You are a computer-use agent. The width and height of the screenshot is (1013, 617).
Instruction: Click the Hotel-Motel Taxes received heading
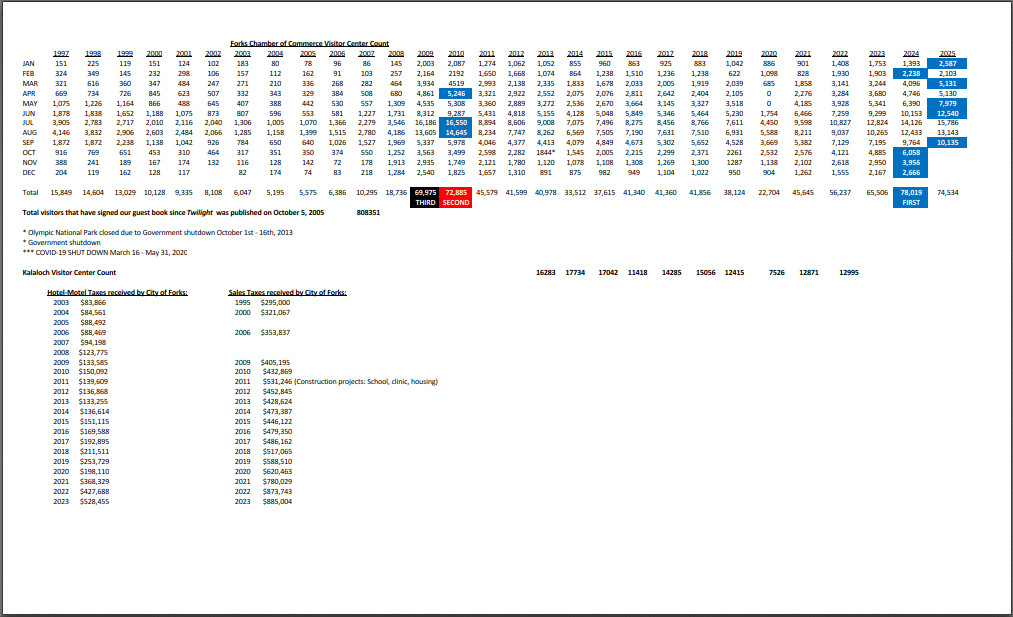[x=118, y=292]
